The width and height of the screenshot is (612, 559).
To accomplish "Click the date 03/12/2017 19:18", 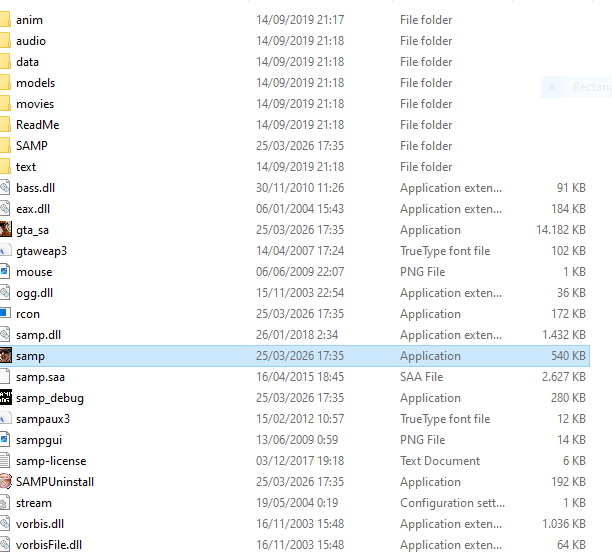I will [300, 461].
